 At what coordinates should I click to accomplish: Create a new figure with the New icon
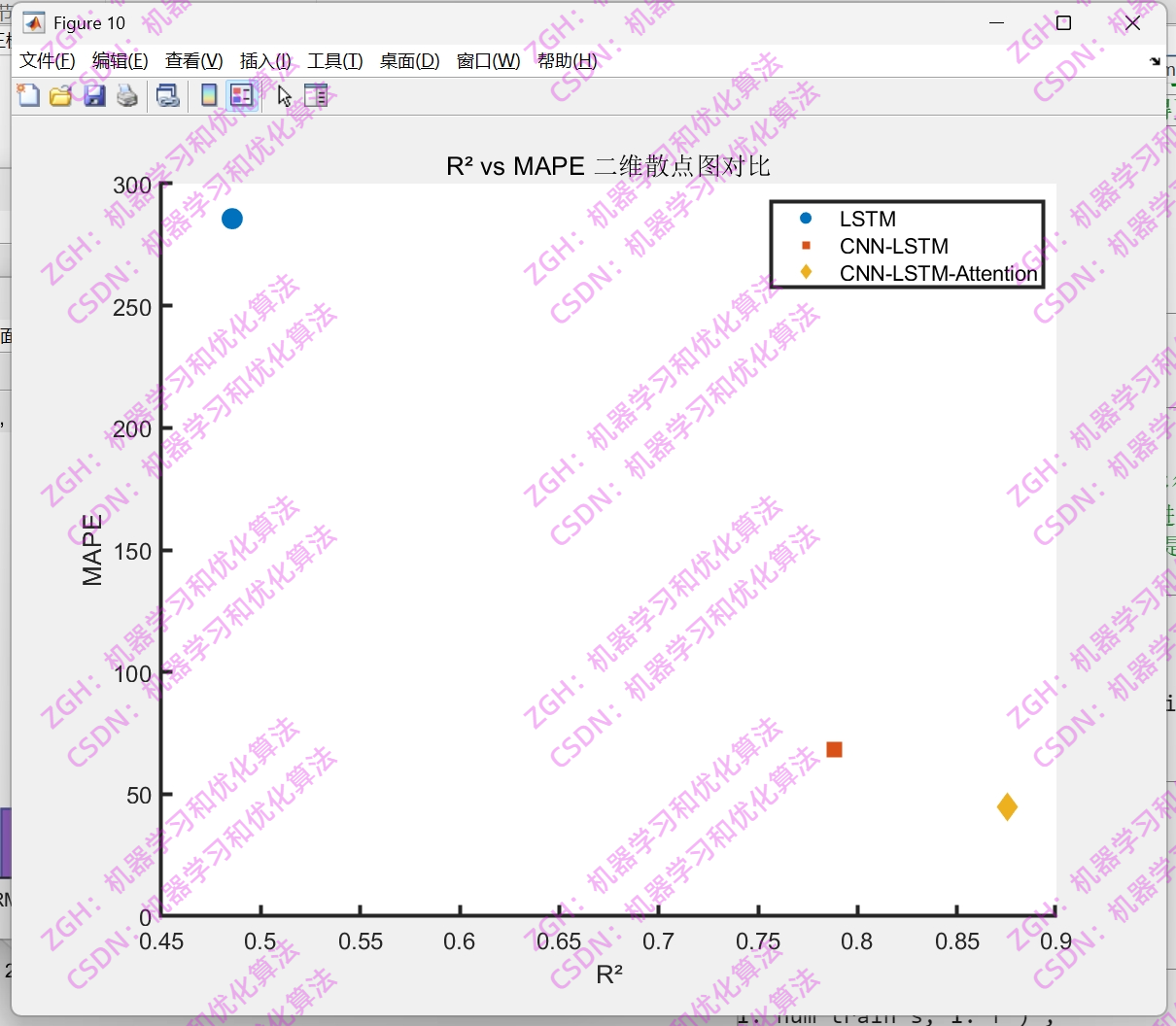point(28,94)
